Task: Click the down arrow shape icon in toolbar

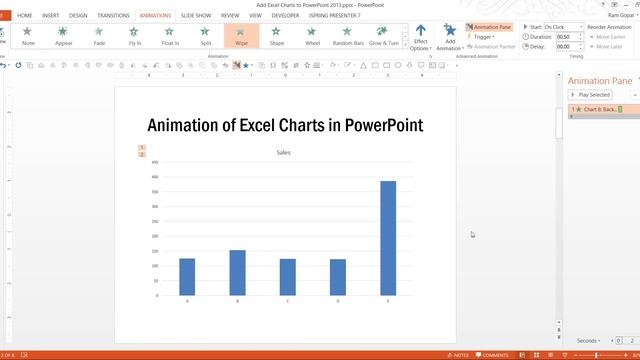Action: click(x=409, y=65)
